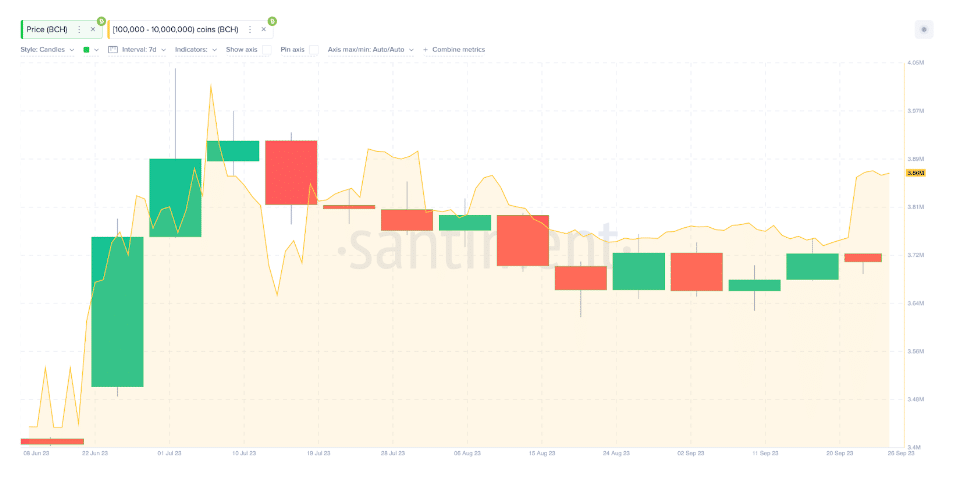Click the 24 Aug 23 date label
This screenshot has height=478, width=955.
[x=616, y=453]
